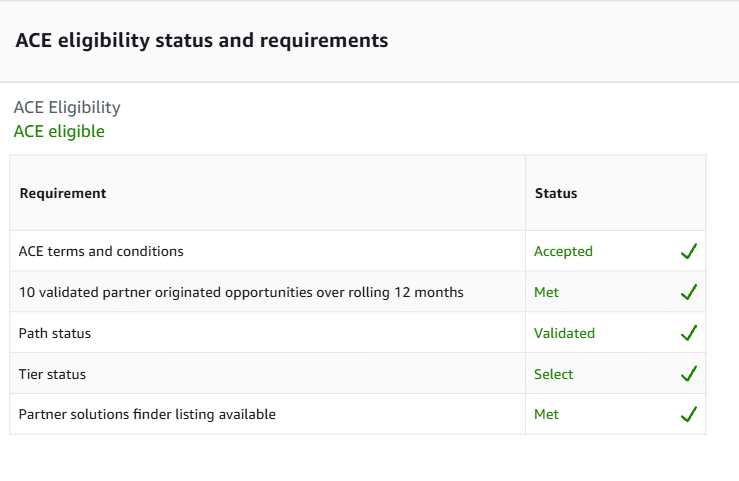This screenshot has height=481, width=739.
Task: Select the 'ACE eligibility status and requirements' heading
Action: 202,41
